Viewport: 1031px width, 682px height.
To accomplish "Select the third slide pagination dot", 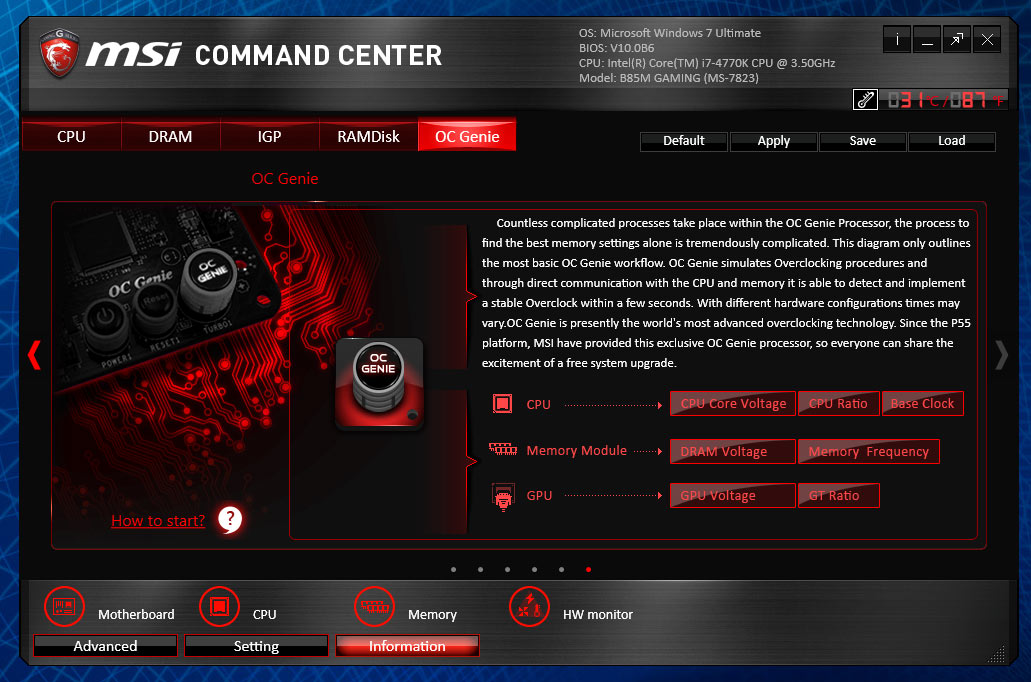I will pyautogui.click(x=508, y=570).
